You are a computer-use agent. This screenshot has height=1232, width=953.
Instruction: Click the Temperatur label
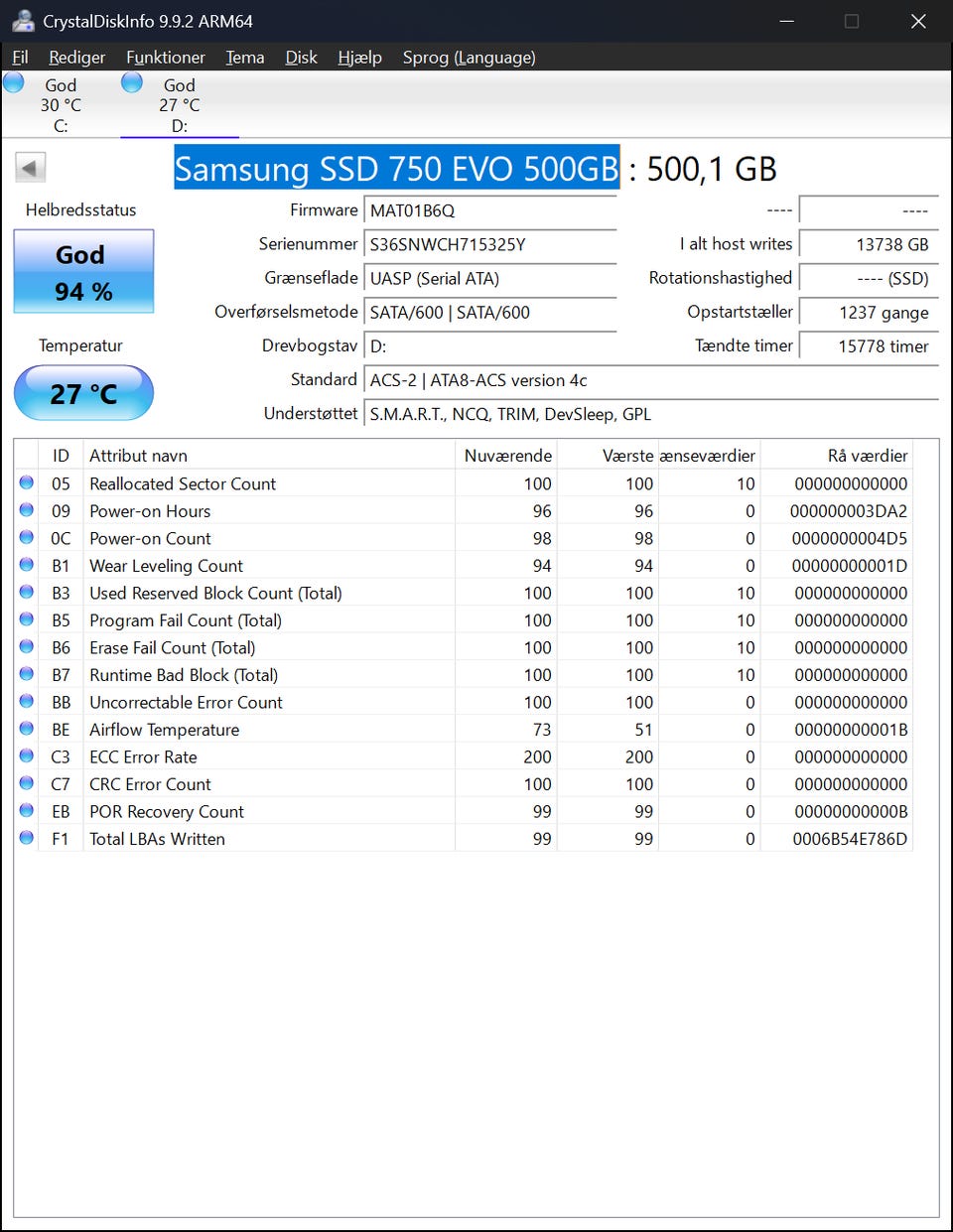tap(80, 345)
